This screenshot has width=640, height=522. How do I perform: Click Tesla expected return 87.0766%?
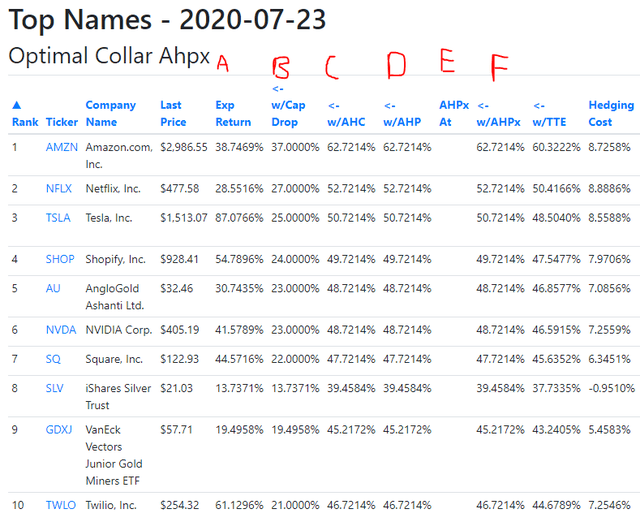(x=239, y=218)
